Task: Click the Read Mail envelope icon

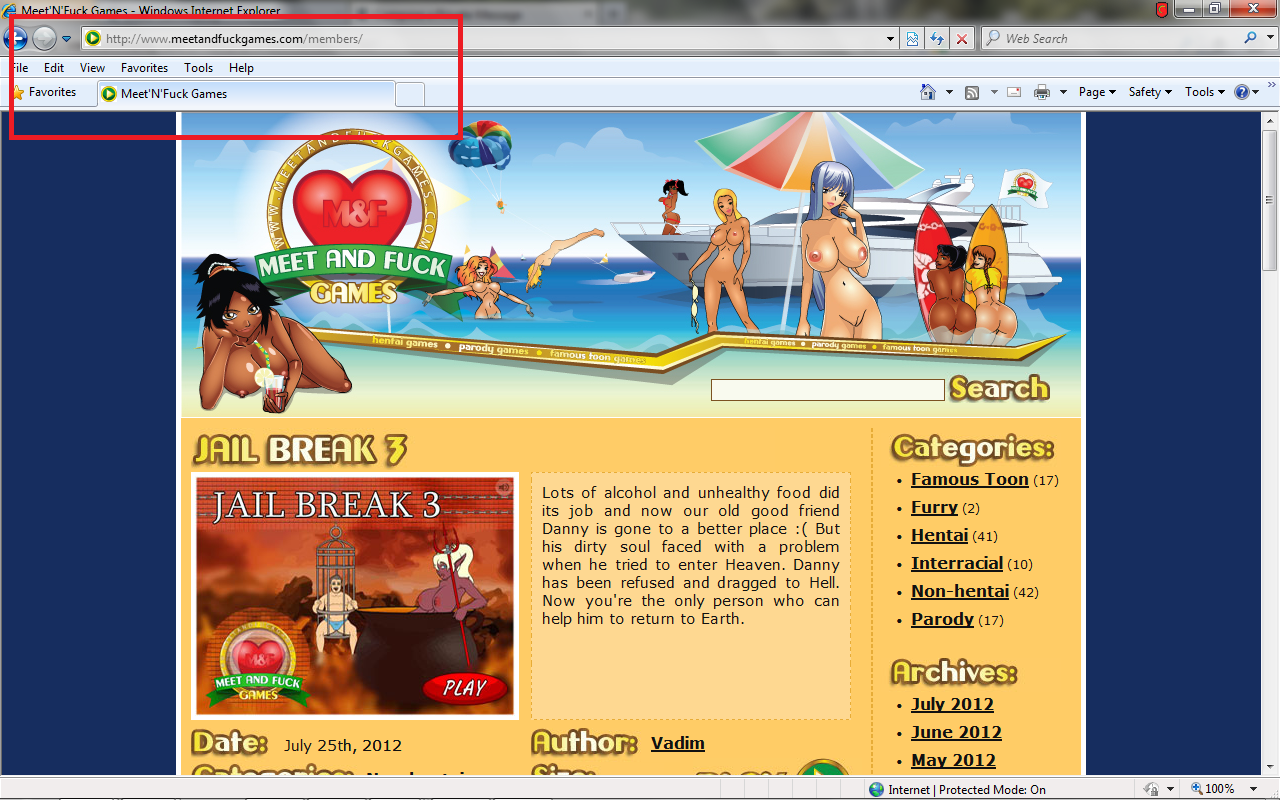Action: click(x=1014, y=92)
